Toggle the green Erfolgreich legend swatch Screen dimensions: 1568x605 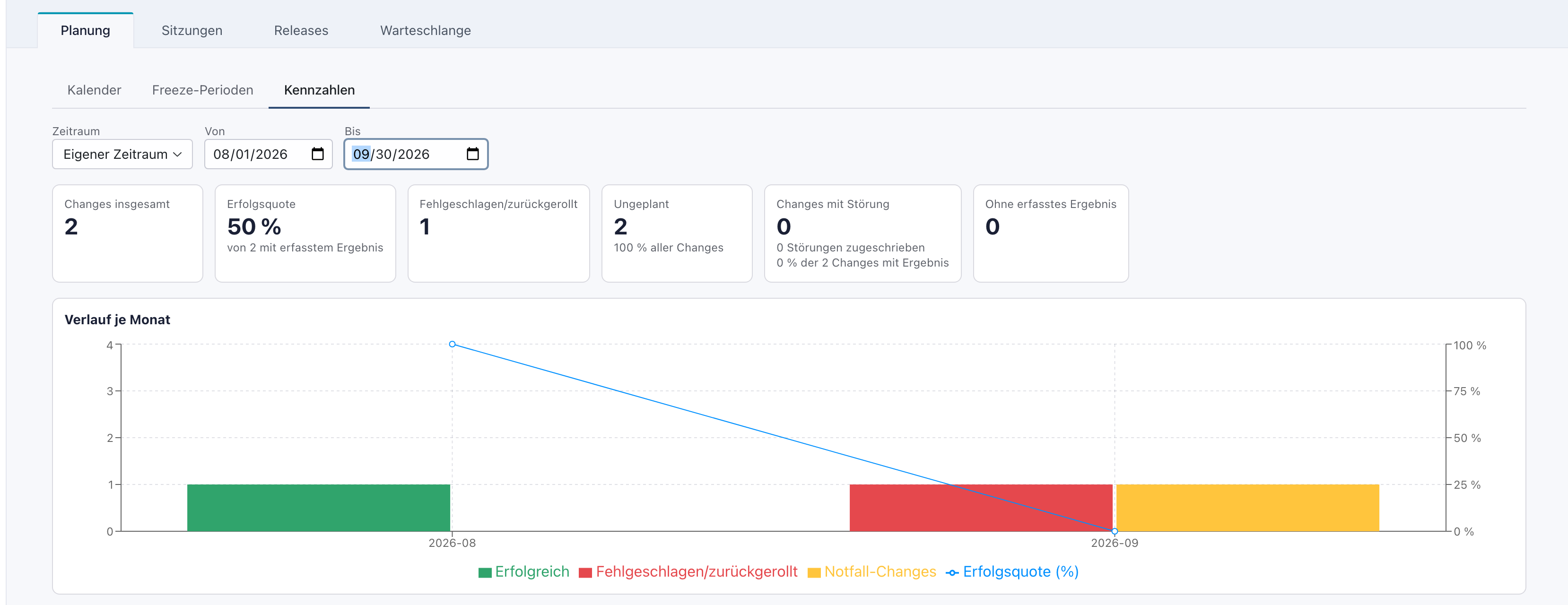tap(485, 573)
